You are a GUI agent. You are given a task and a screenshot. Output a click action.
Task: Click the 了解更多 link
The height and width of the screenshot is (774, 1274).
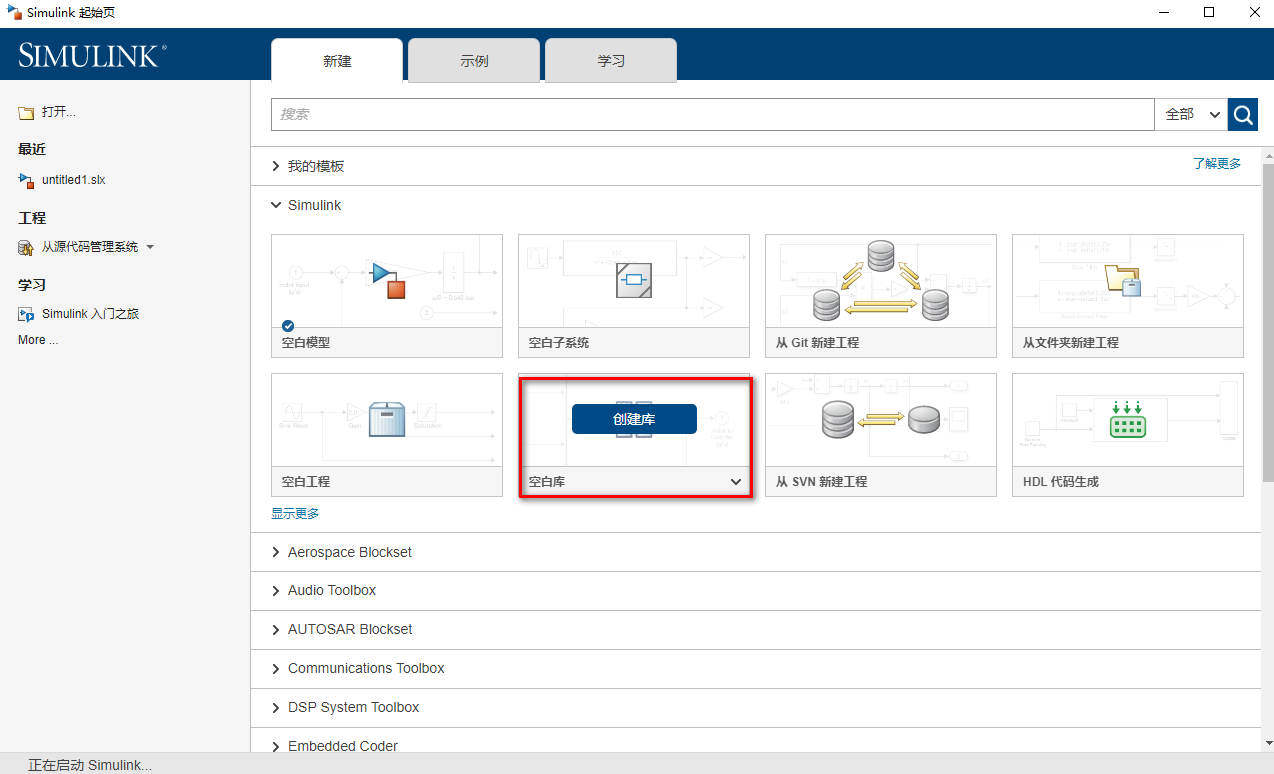1217,163
